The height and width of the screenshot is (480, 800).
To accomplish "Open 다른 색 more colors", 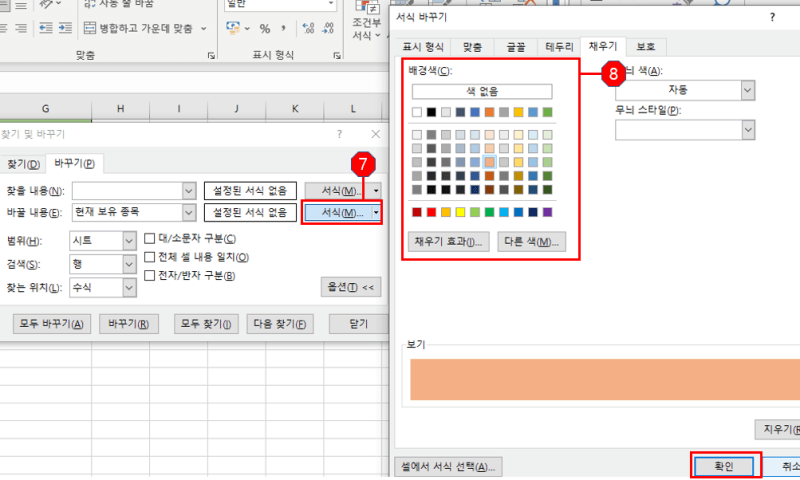I will coord(531,241).
